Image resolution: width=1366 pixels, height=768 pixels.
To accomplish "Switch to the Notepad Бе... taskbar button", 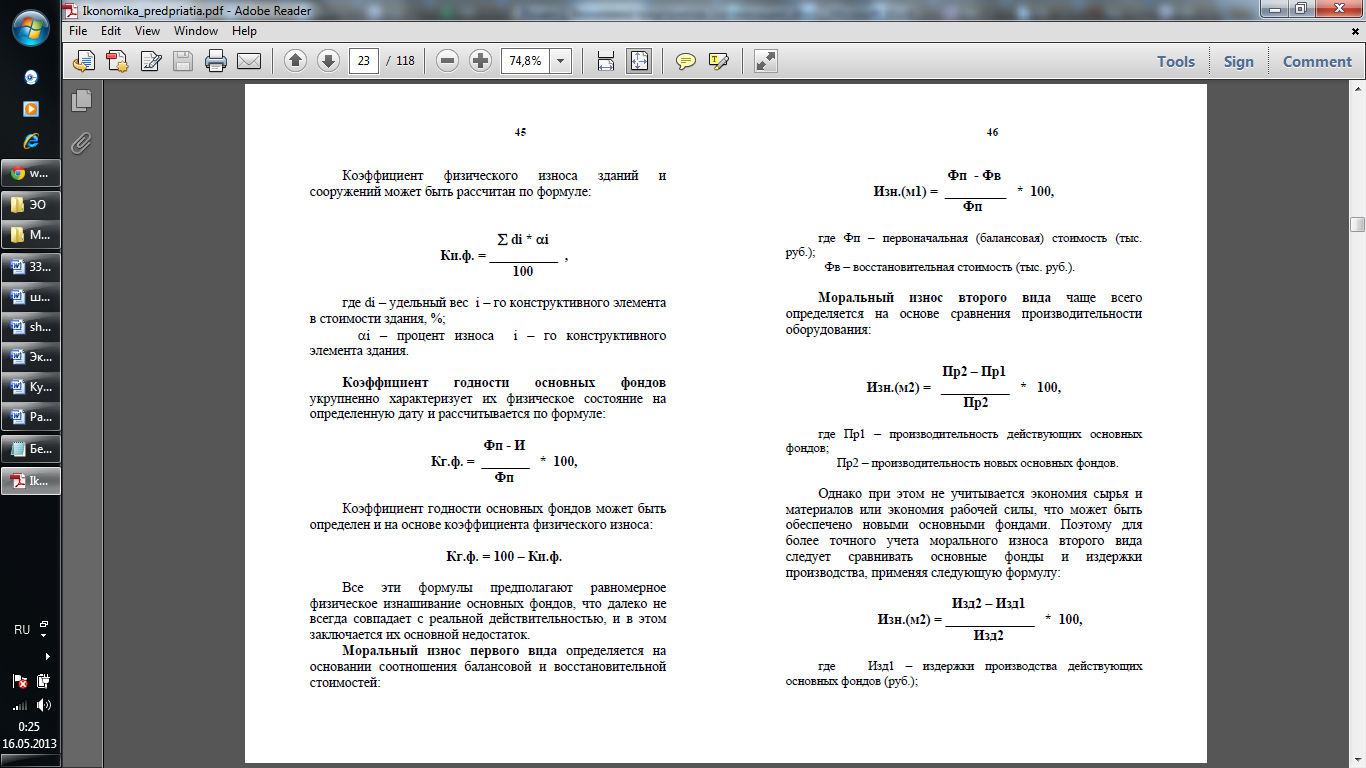I will (x=31, y=449).
